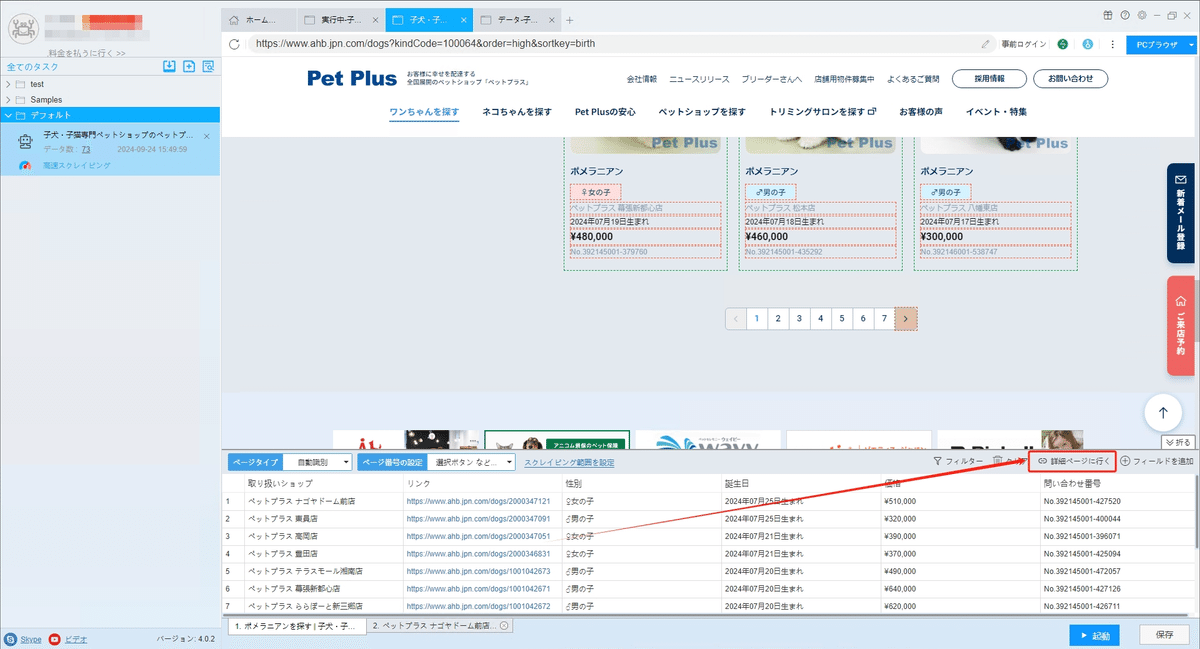Switch to the ホーム tab

(259, 20)
